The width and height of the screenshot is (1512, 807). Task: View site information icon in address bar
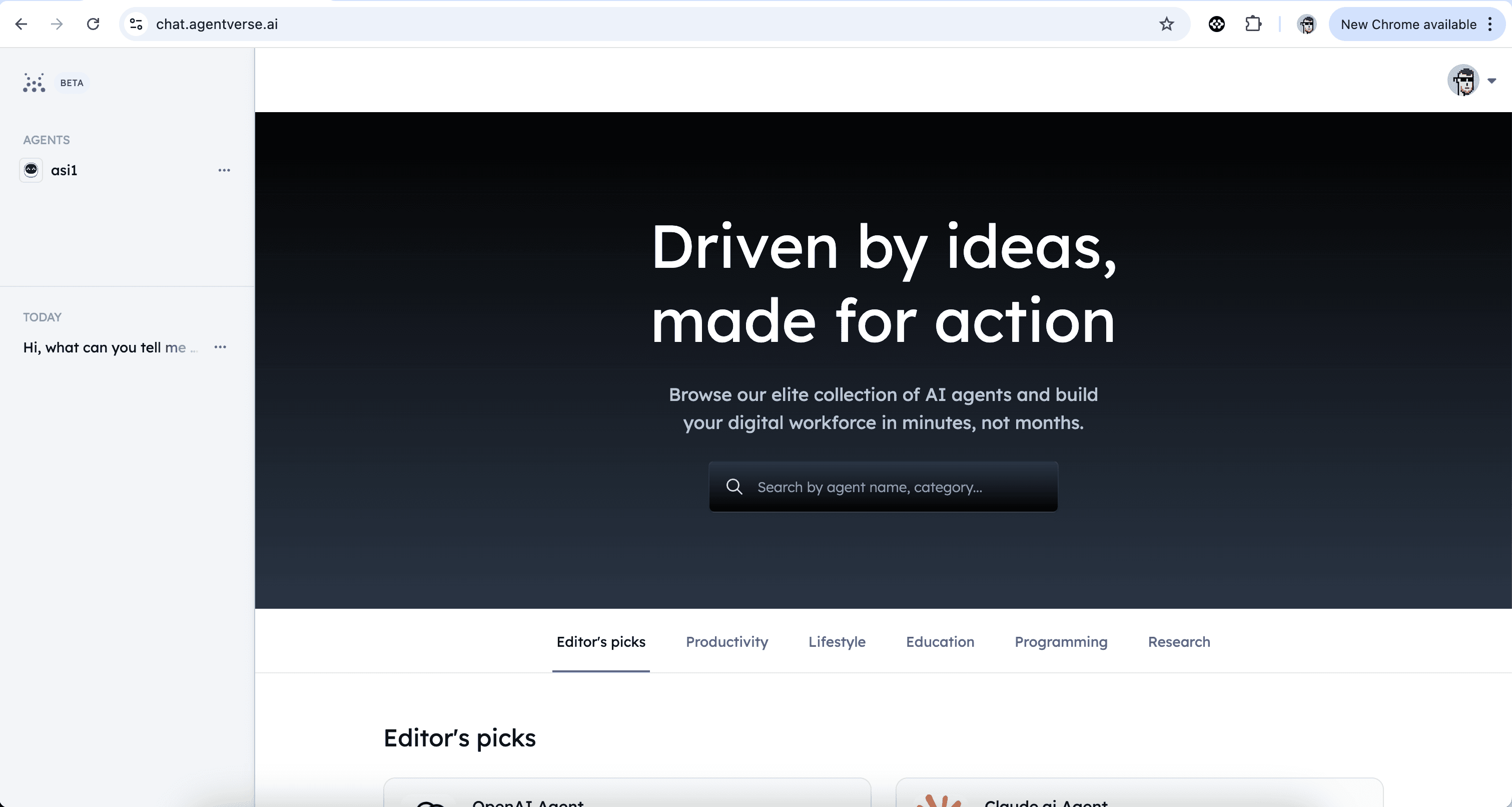pyautogui.click(x=136, y=24)
